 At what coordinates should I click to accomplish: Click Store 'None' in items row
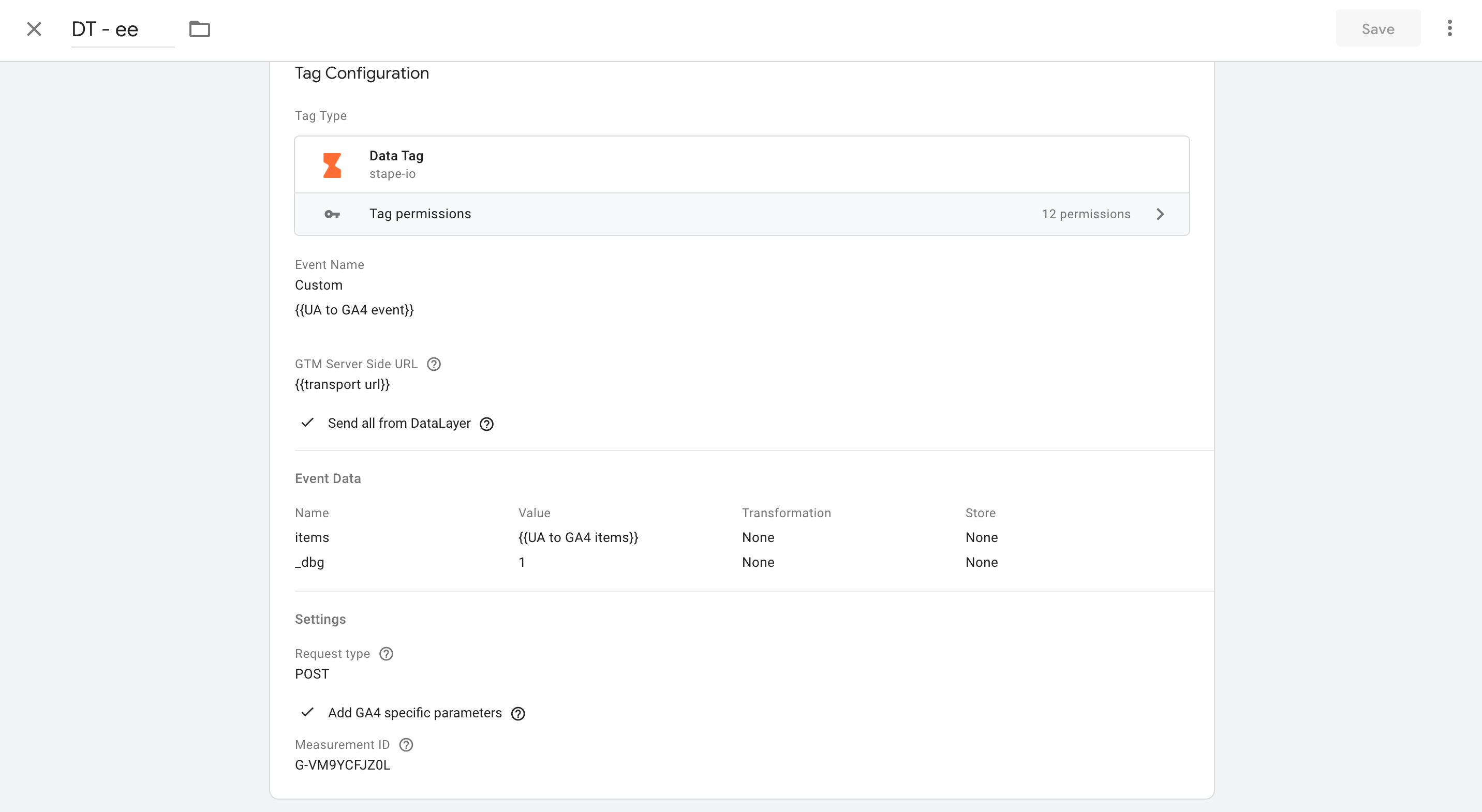[x=982, y=538]
